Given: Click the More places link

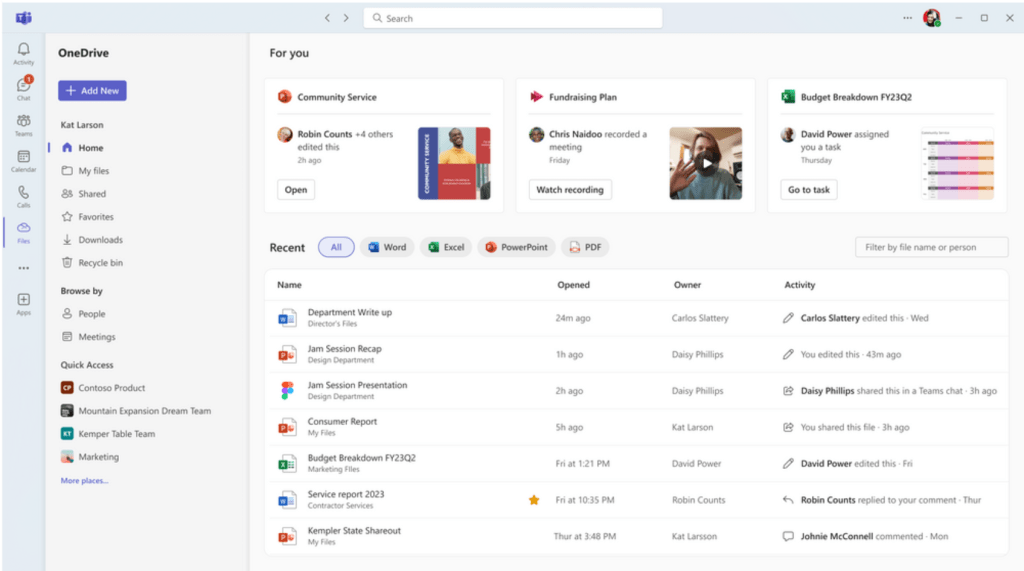Looking at the screenshot, I should [x=84, y=480].
